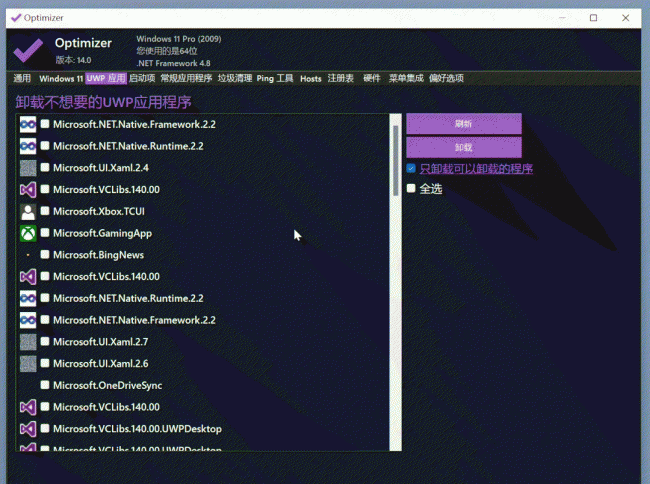Click the icon beside the first Microsoft.NET.Native.Runtime.2.2 row
This screenshot has height=484, width=650.
tap(28, 146)
